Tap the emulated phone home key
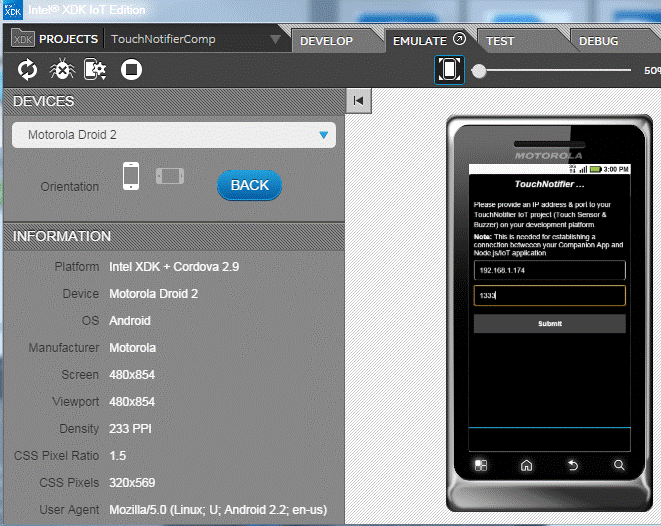Viewport: 661px width, 526px height. pos(527,465)
